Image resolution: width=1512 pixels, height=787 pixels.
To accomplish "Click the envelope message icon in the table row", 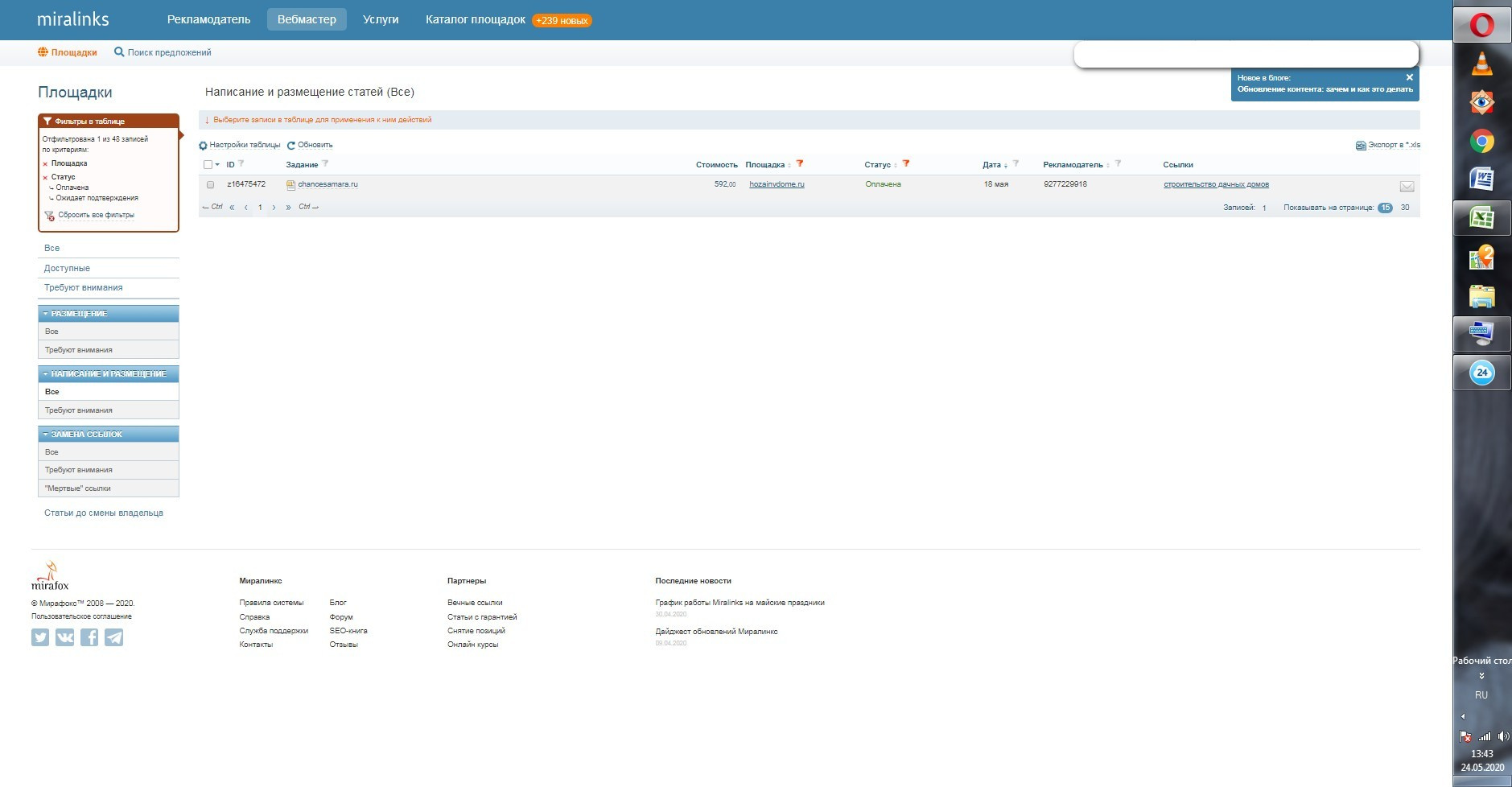I will click(1407, 186).
